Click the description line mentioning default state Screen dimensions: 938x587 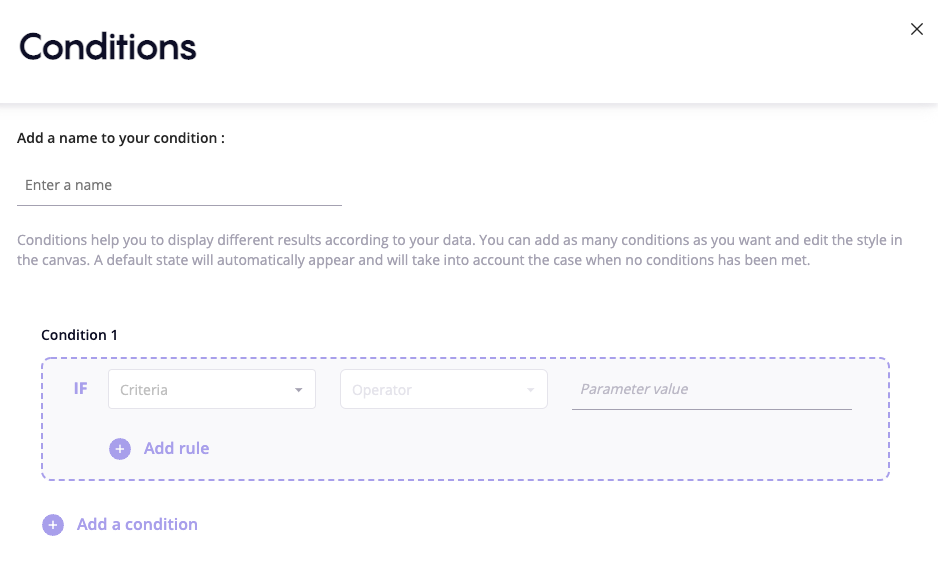click(412, 261)
